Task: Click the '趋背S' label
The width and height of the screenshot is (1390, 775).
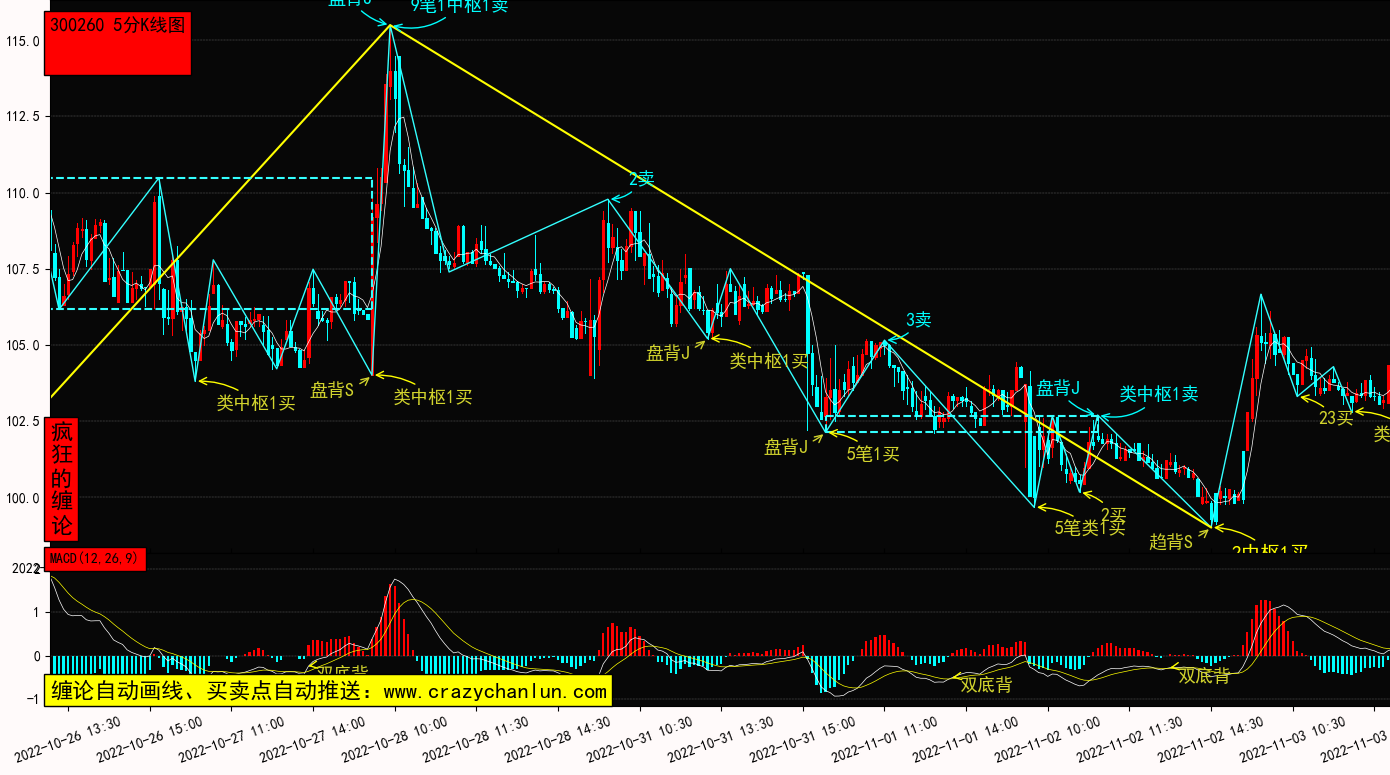Action: [x=1171, y=542]
